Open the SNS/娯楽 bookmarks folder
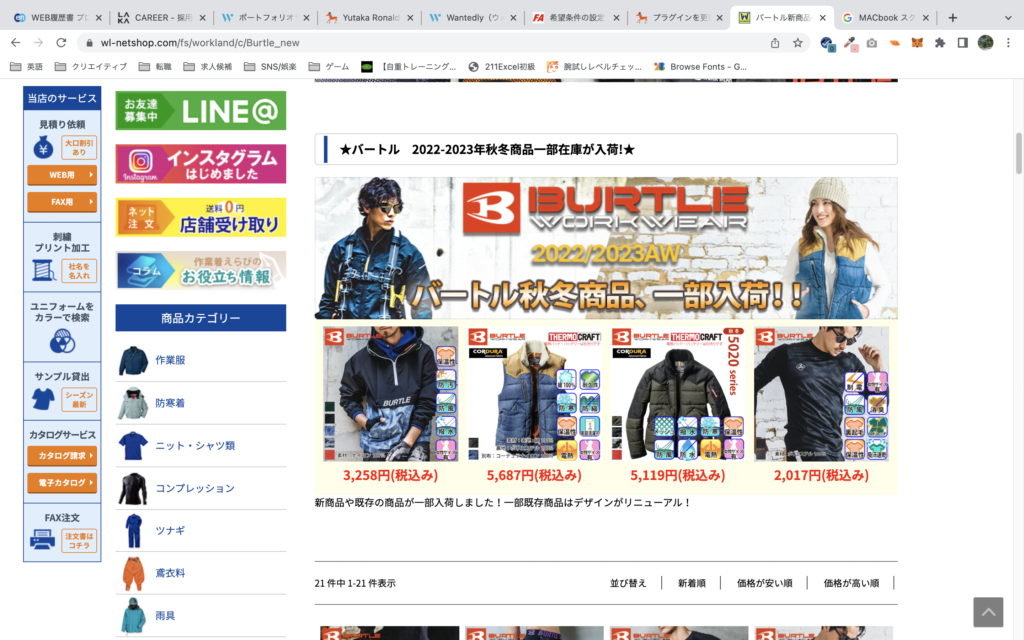Image resolution: width=1024 pixels, height=640 pixels. tap(270, 67)
